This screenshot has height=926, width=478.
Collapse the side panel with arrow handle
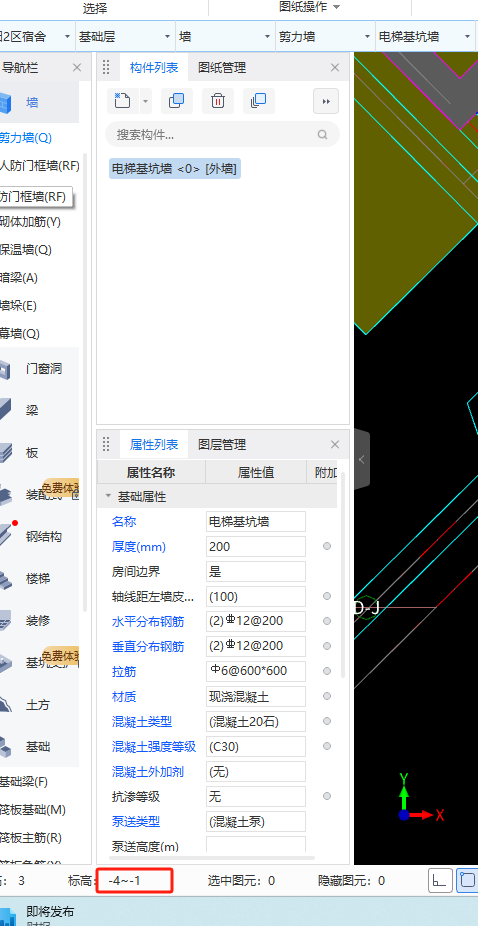[362, 459]
